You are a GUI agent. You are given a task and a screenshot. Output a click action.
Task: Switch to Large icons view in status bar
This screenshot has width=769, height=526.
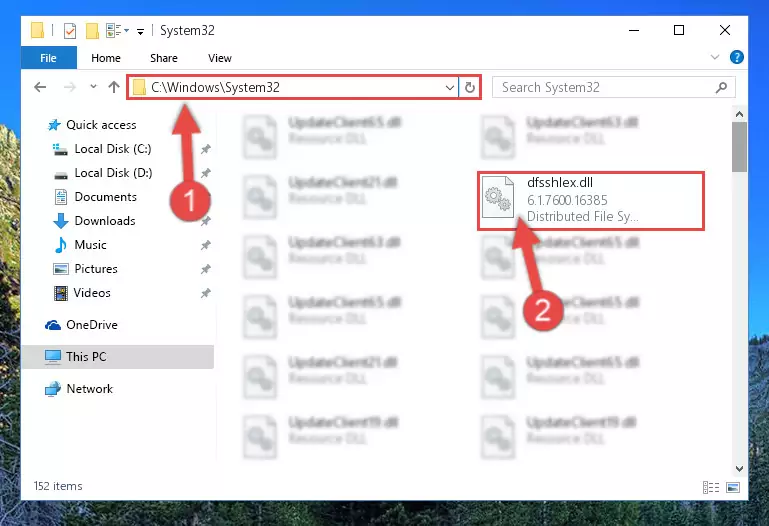click(733, 487)
